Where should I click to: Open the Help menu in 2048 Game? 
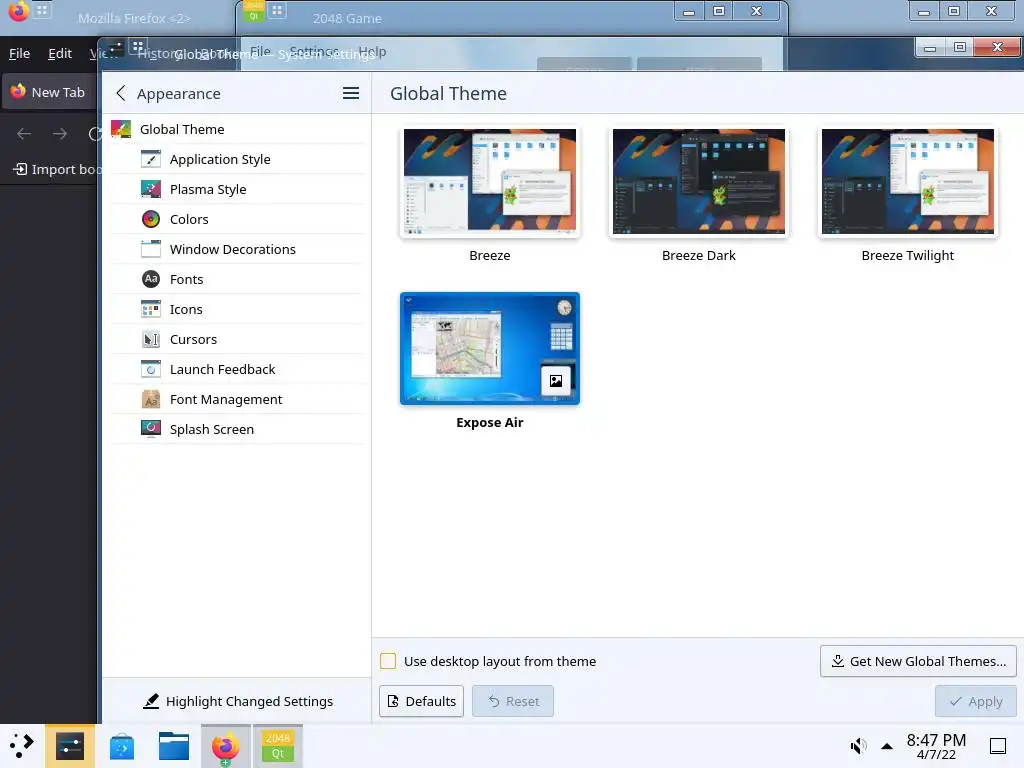pyautogui.click(x=372, y=52)
